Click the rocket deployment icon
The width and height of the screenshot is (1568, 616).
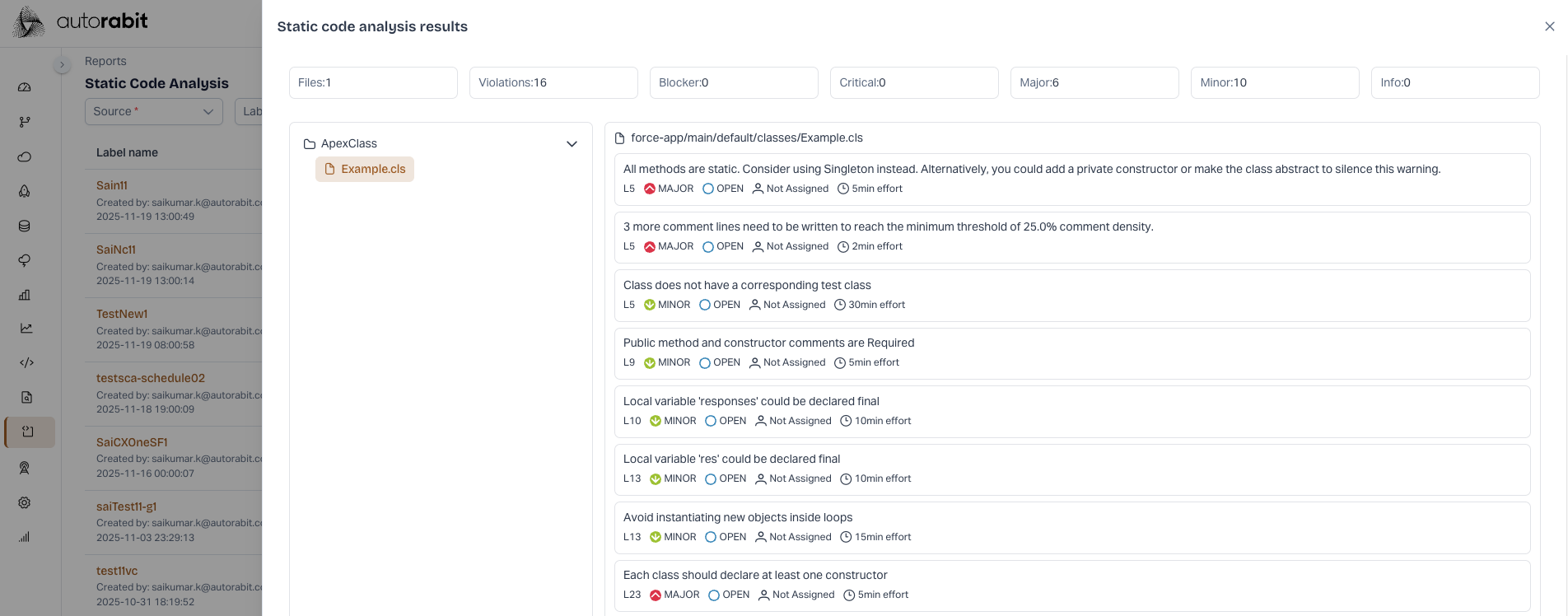[25, 191]
